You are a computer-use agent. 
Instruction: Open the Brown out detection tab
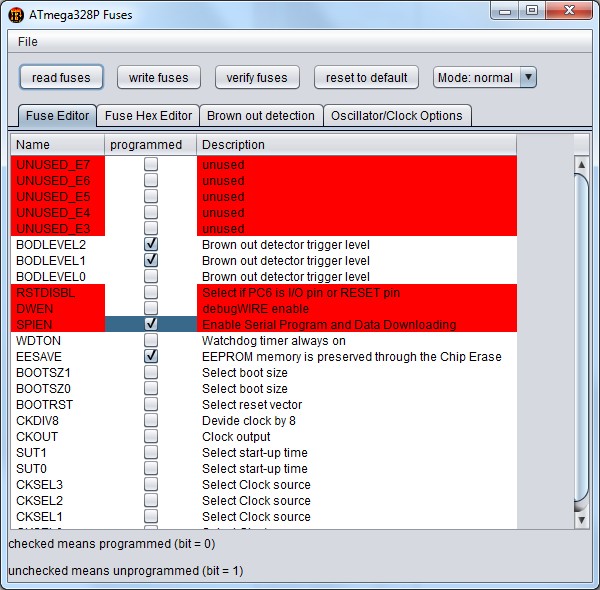pyautogui.click(x=261, y=116)
